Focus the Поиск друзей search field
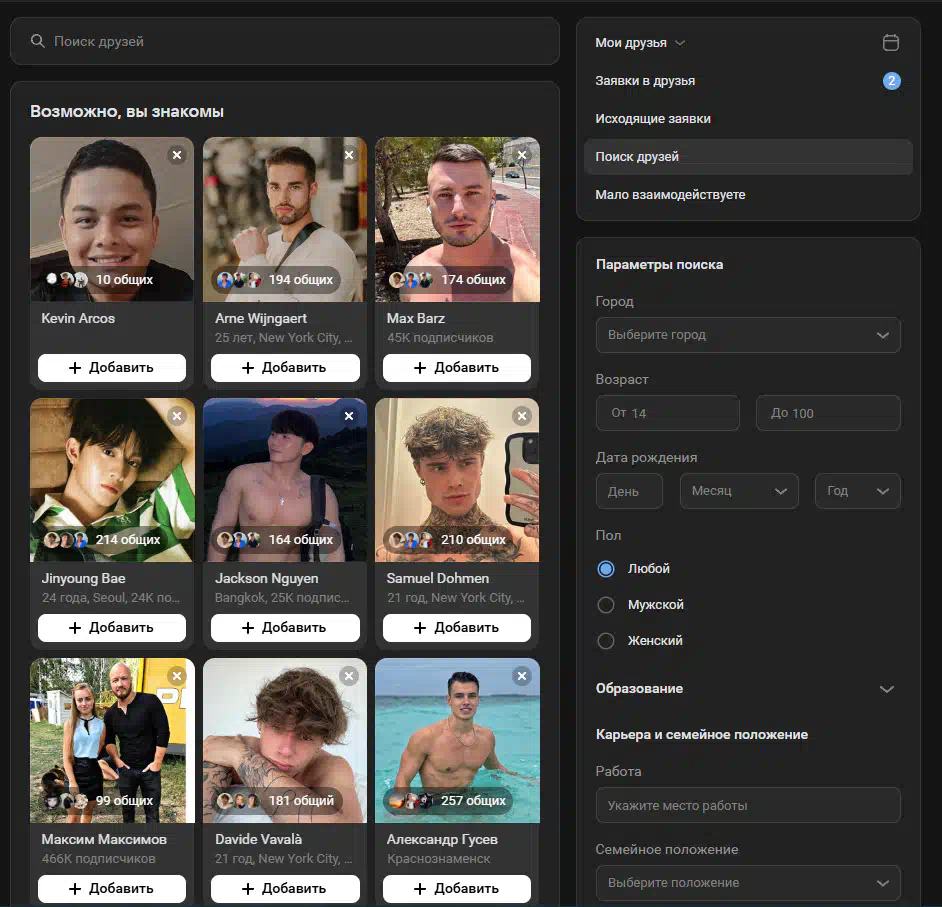 [285, 41]
